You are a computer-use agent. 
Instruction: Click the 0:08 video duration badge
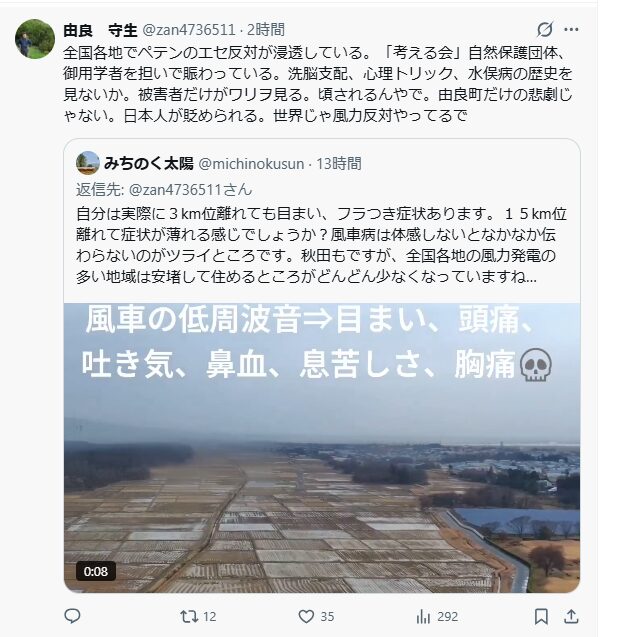96,571
